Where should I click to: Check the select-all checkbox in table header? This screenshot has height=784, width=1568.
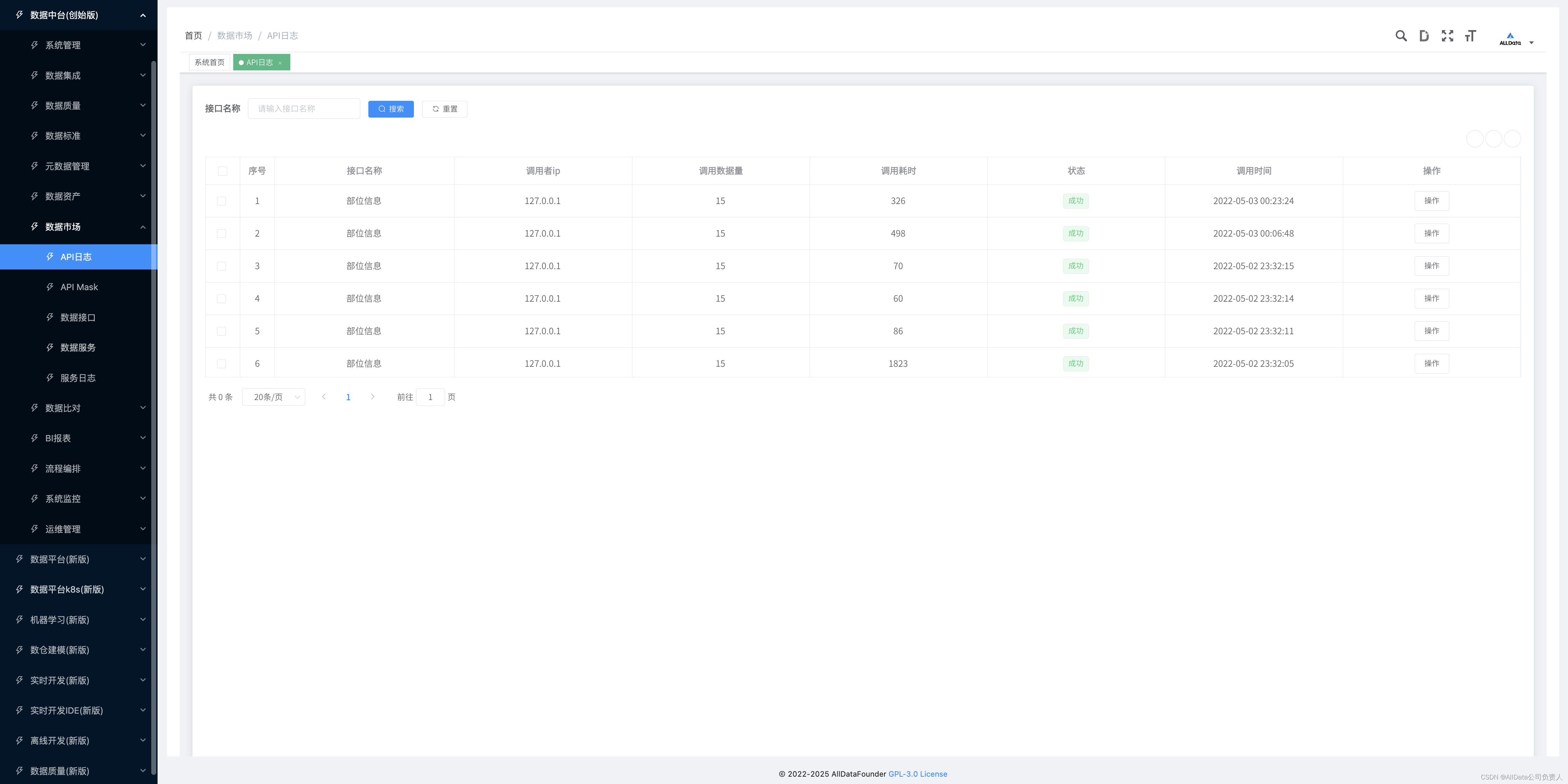222,171
